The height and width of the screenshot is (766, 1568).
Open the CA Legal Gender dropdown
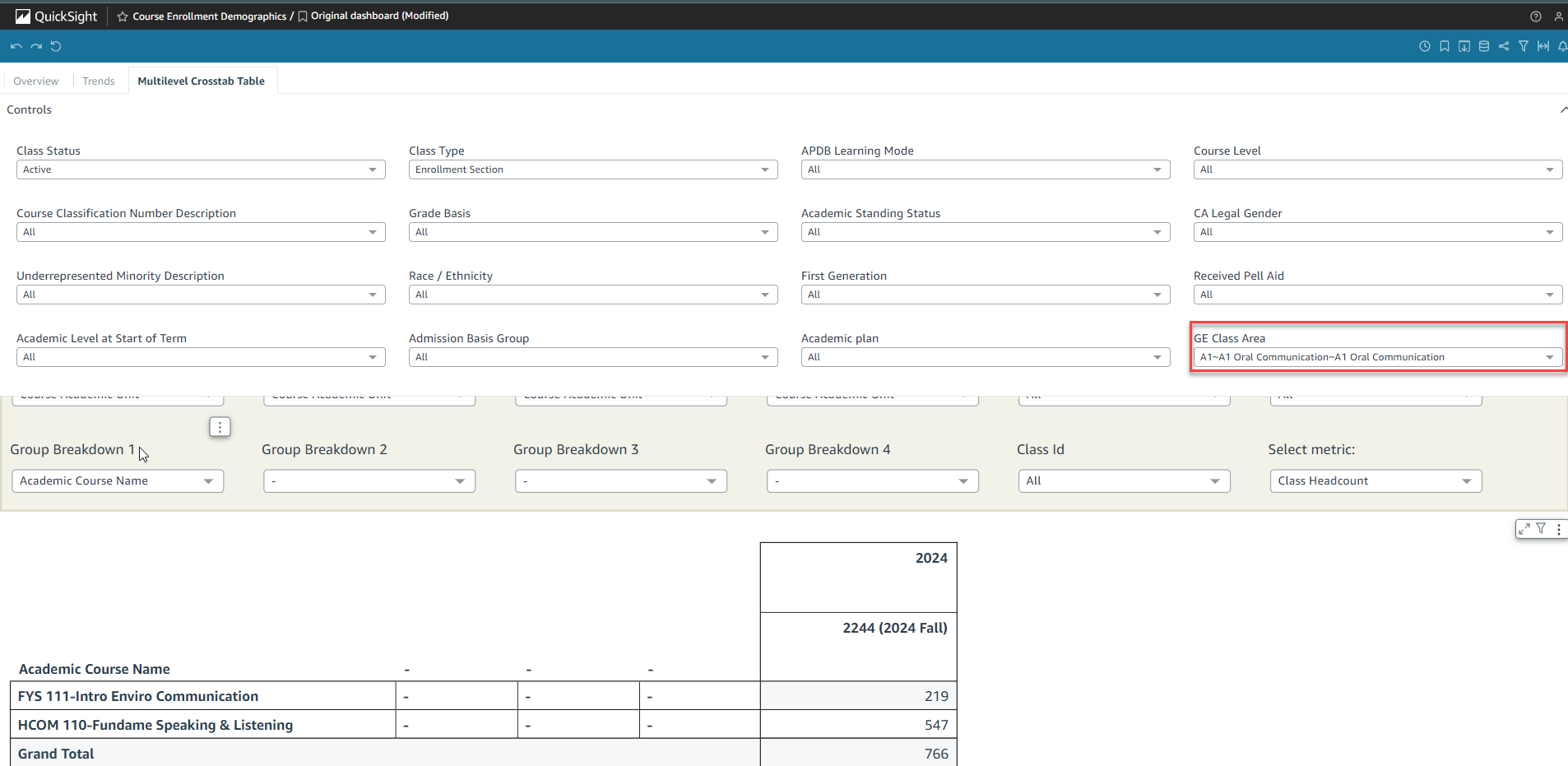point(1378,232)
